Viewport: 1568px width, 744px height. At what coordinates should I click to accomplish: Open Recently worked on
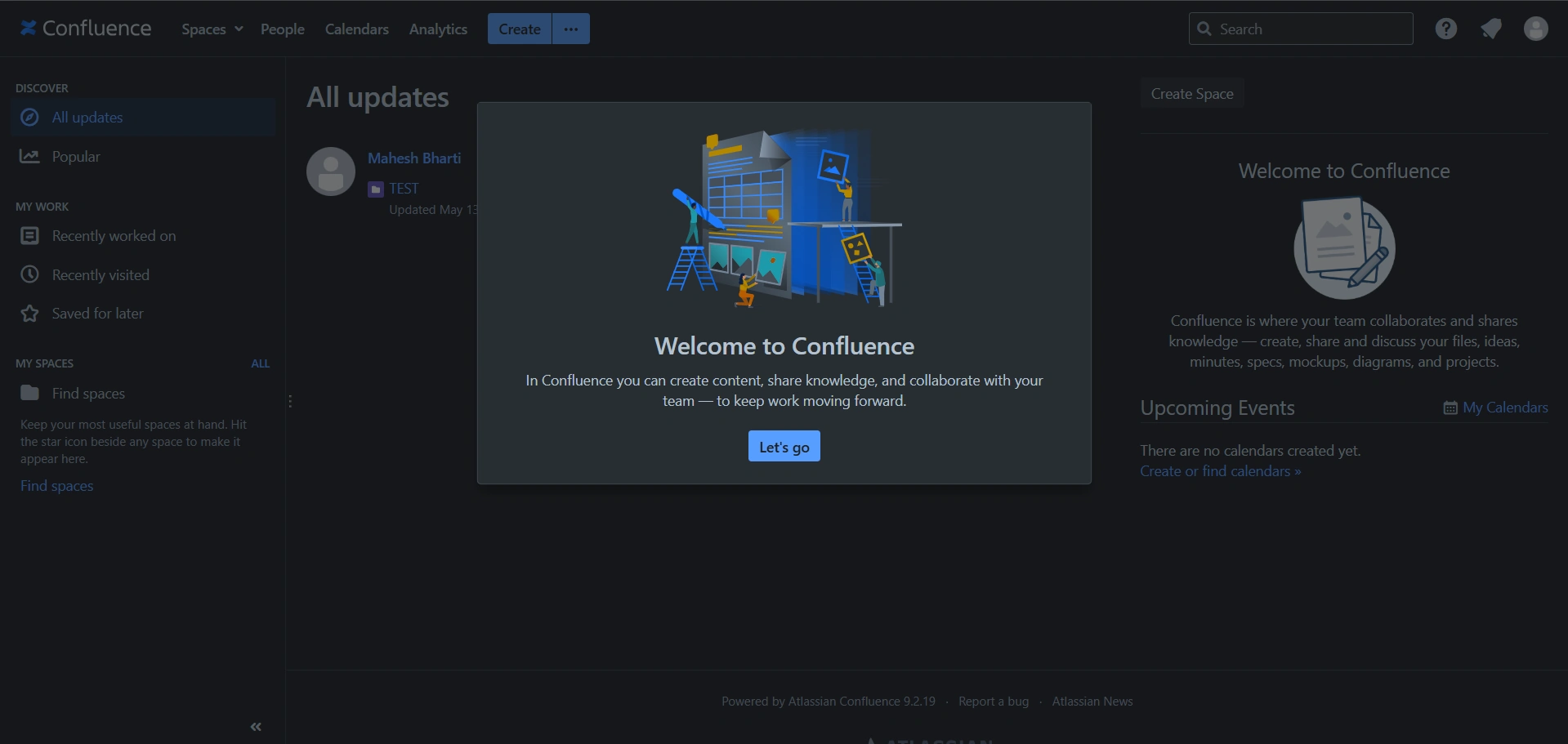pos(144,236)
